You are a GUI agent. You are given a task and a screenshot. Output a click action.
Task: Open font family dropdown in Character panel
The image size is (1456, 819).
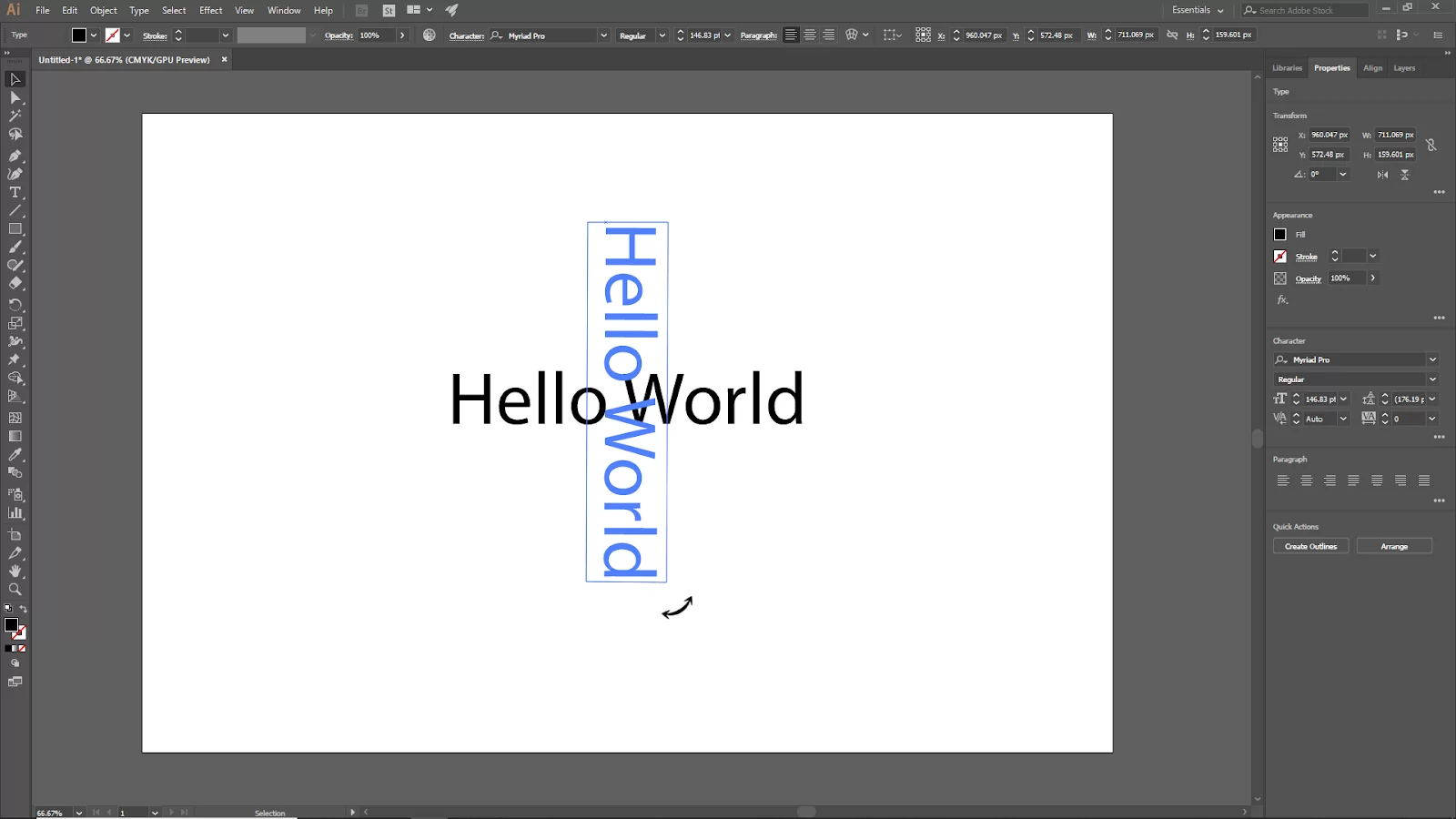1432,359
